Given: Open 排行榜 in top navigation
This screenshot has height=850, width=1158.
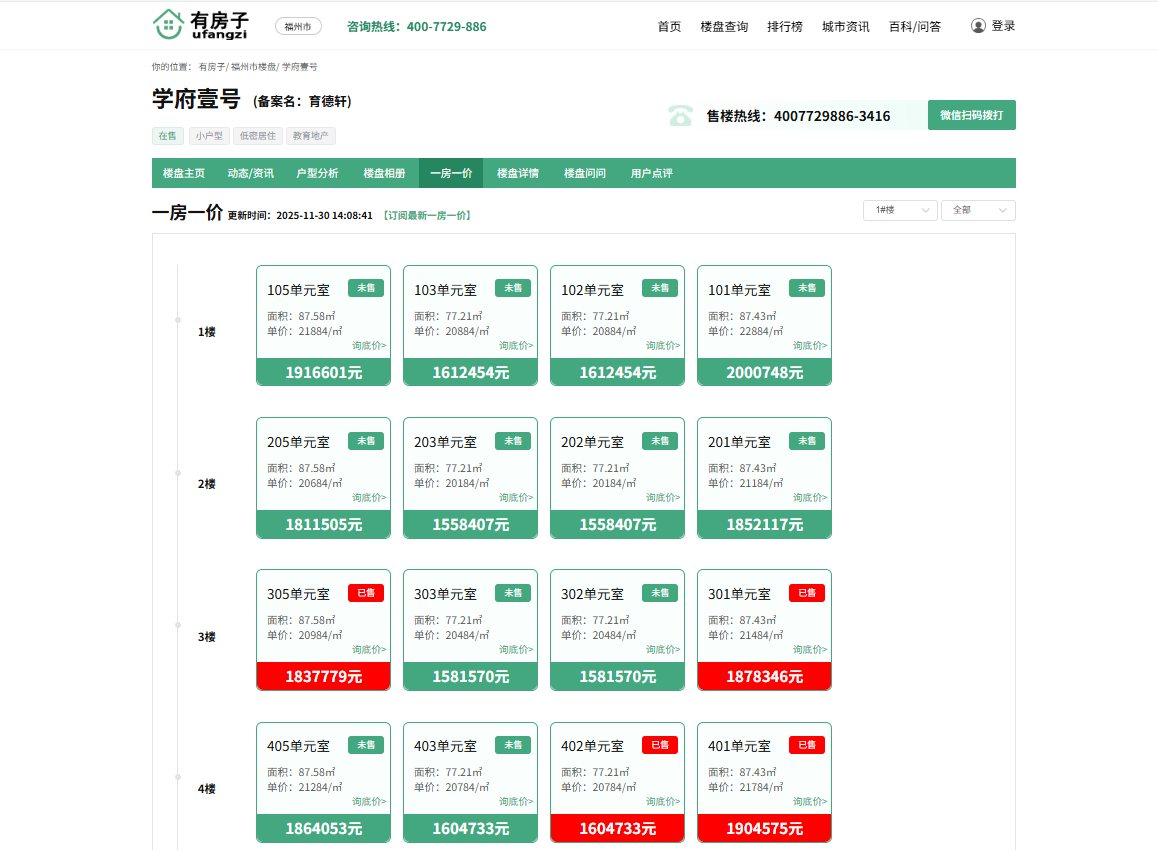Looking at the screenshot, I should tap(784, 27).
